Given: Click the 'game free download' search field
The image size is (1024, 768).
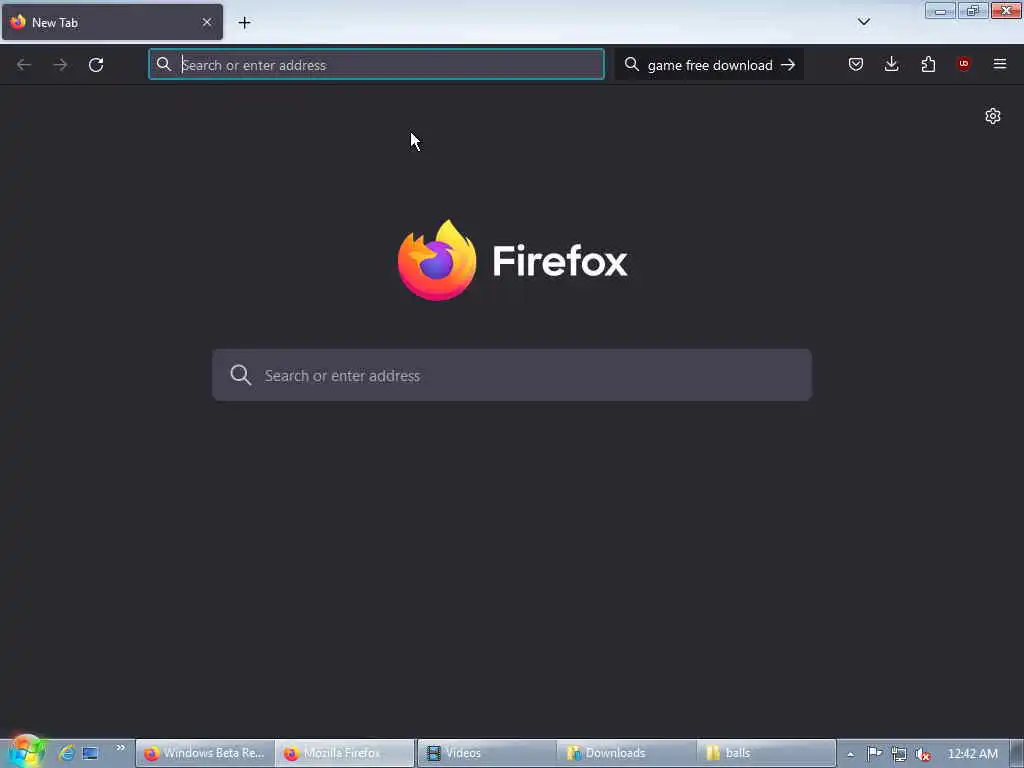Looking at the screenshot, I should click(710, 65).
